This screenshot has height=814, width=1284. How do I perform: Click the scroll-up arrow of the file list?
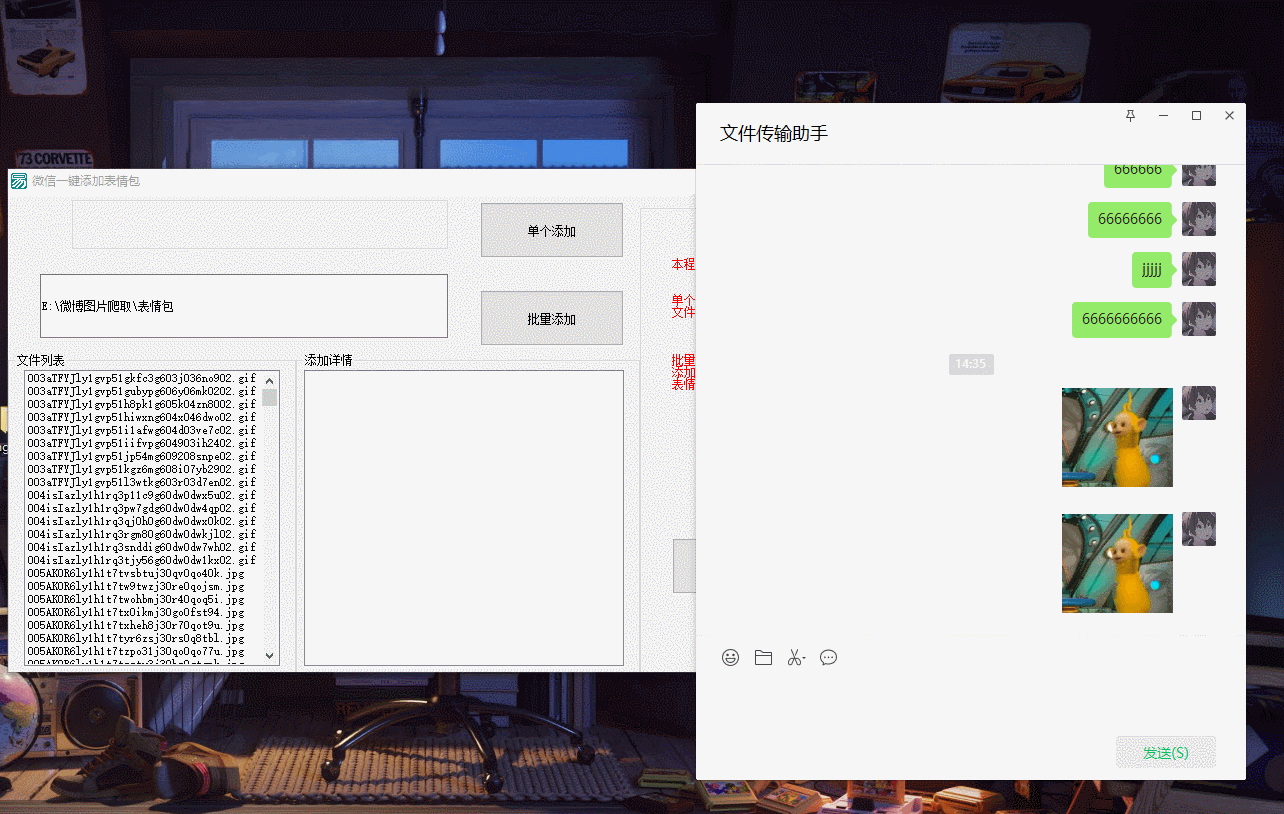click(x=269, y=378)
